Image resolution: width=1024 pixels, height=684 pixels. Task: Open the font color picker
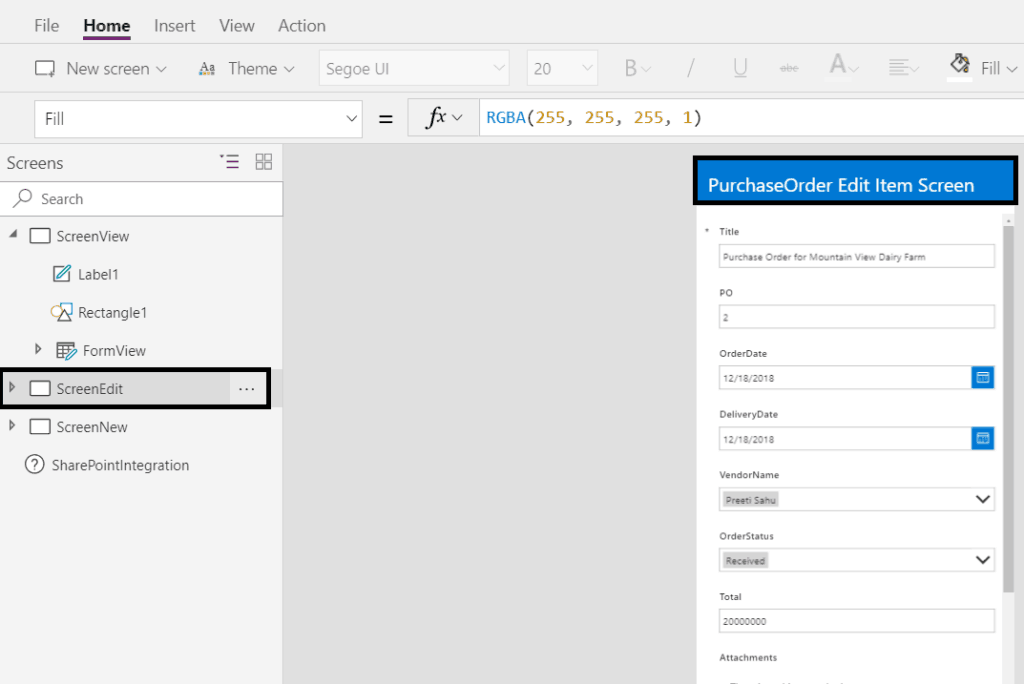point(839,67)
